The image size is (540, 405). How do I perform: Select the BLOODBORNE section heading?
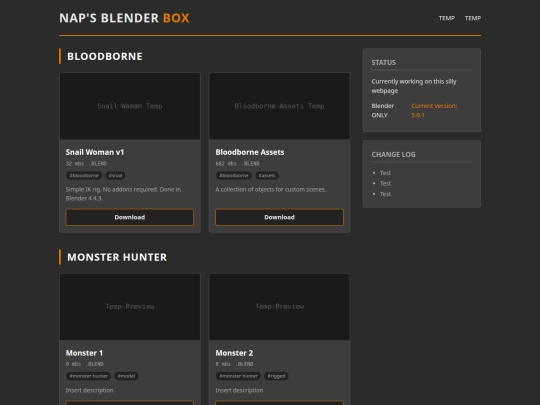pyautogui.click(x=105, y=56)
